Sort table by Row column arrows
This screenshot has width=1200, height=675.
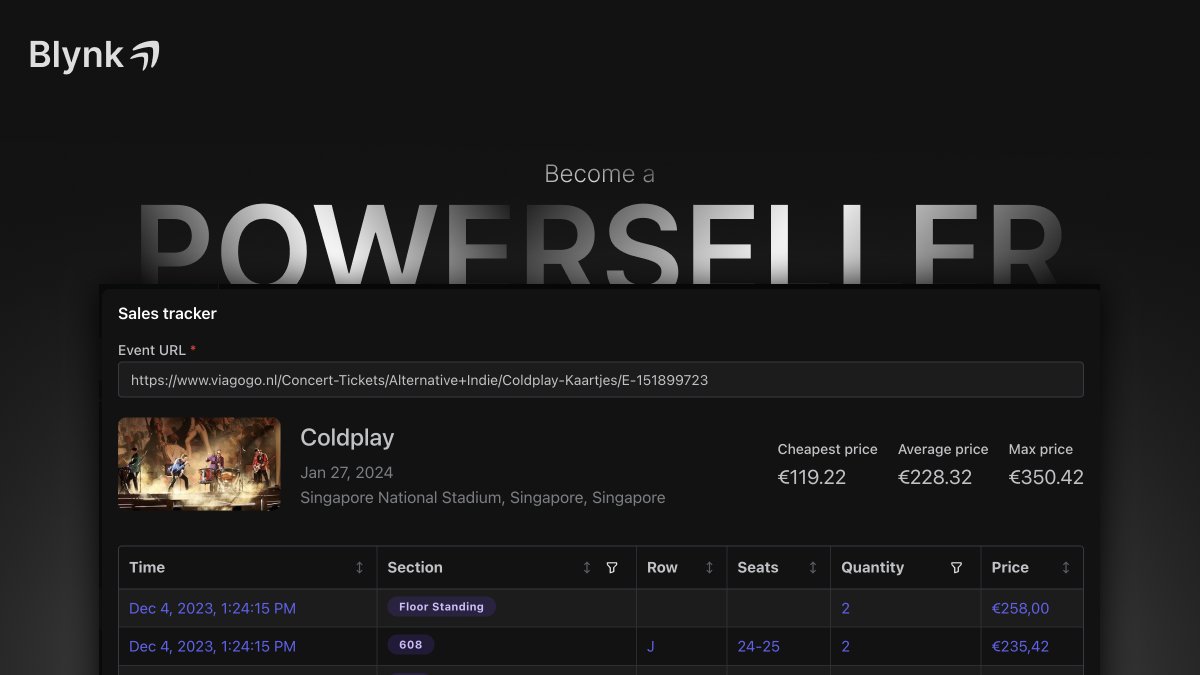(710, 567)
